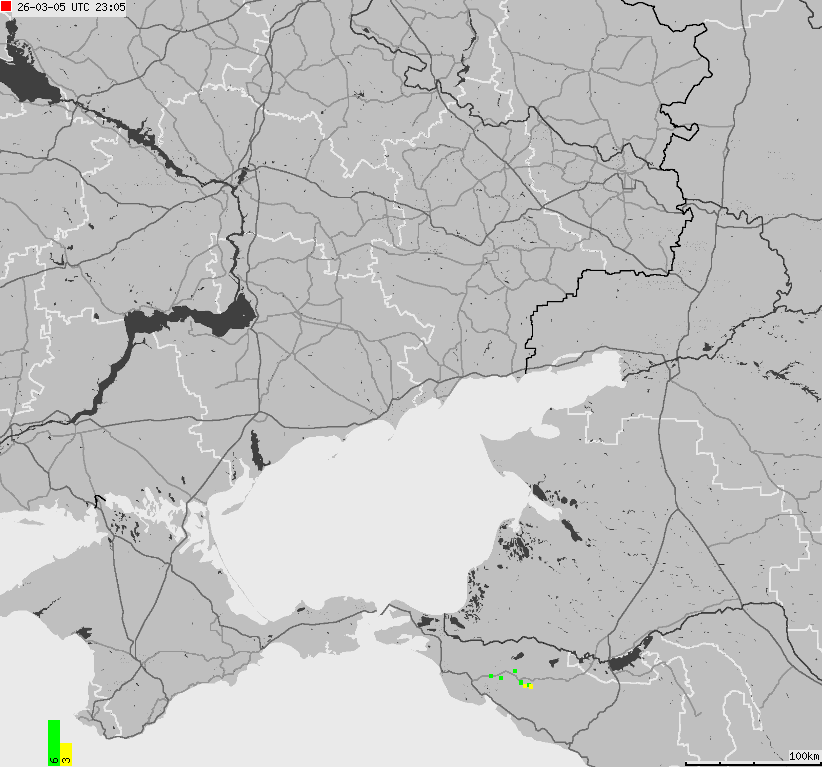The width and height of the screenshot is (822, 767).
Task: Click the number 3 under the yellow legend segment
Action: point(65,759)
